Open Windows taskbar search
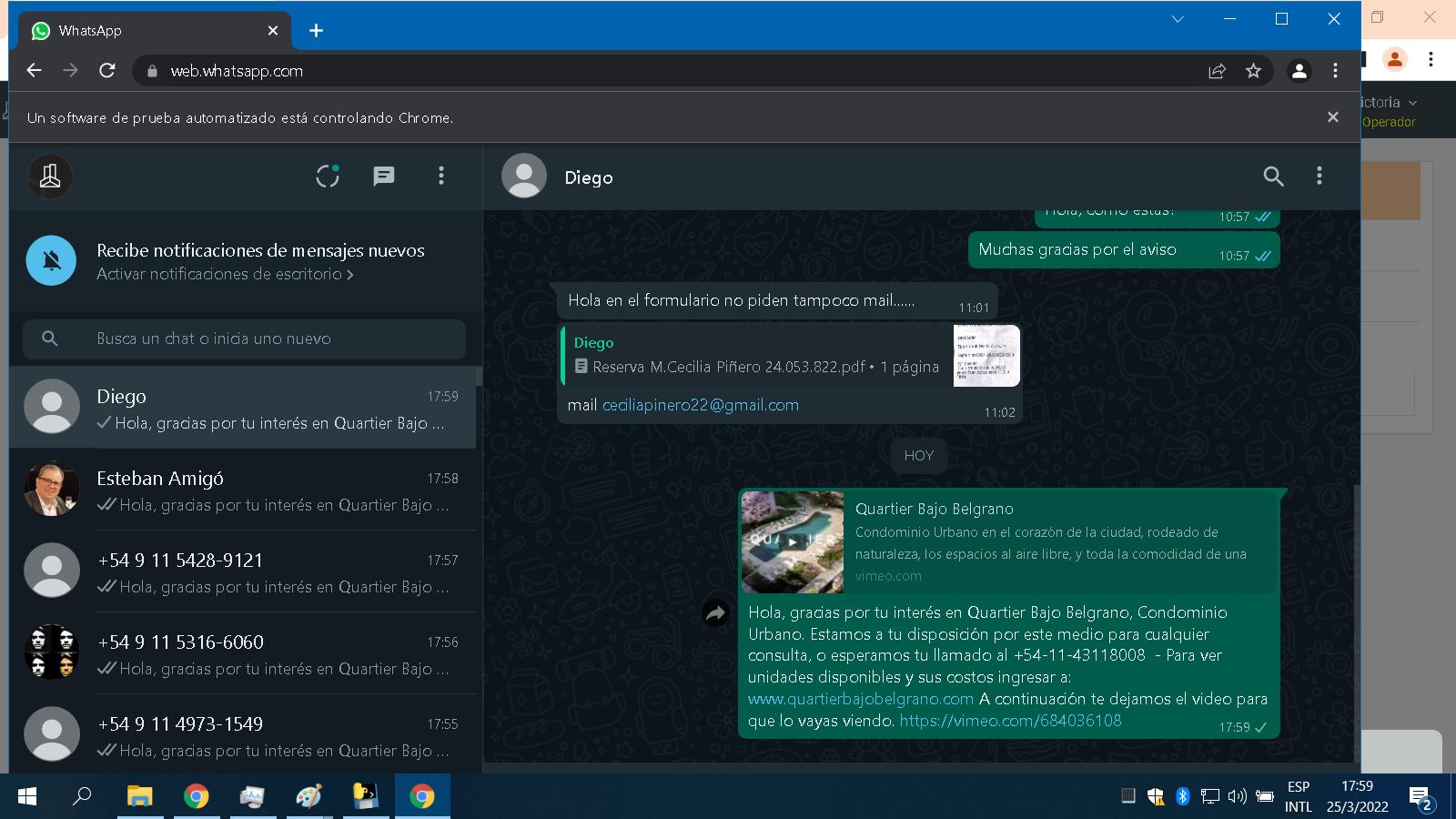1456x819 pixels. point(82,796)
